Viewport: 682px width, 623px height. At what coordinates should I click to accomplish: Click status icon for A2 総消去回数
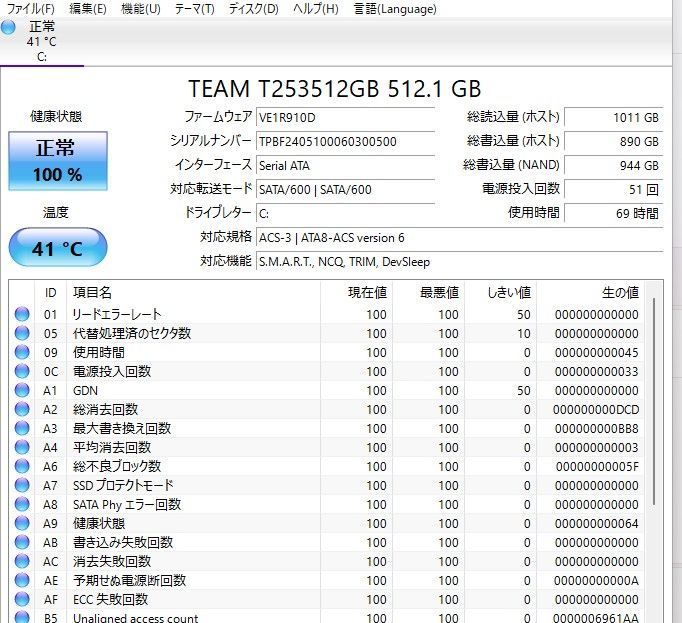pyautogui.click(x=22, y=409)
